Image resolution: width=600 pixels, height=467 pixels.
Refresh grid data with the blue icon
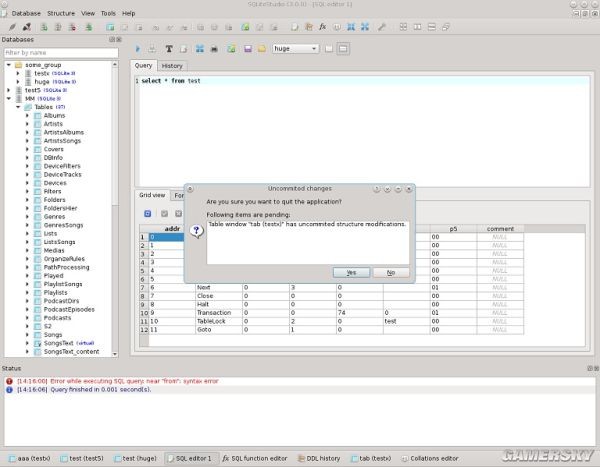[x=148, y=214]
